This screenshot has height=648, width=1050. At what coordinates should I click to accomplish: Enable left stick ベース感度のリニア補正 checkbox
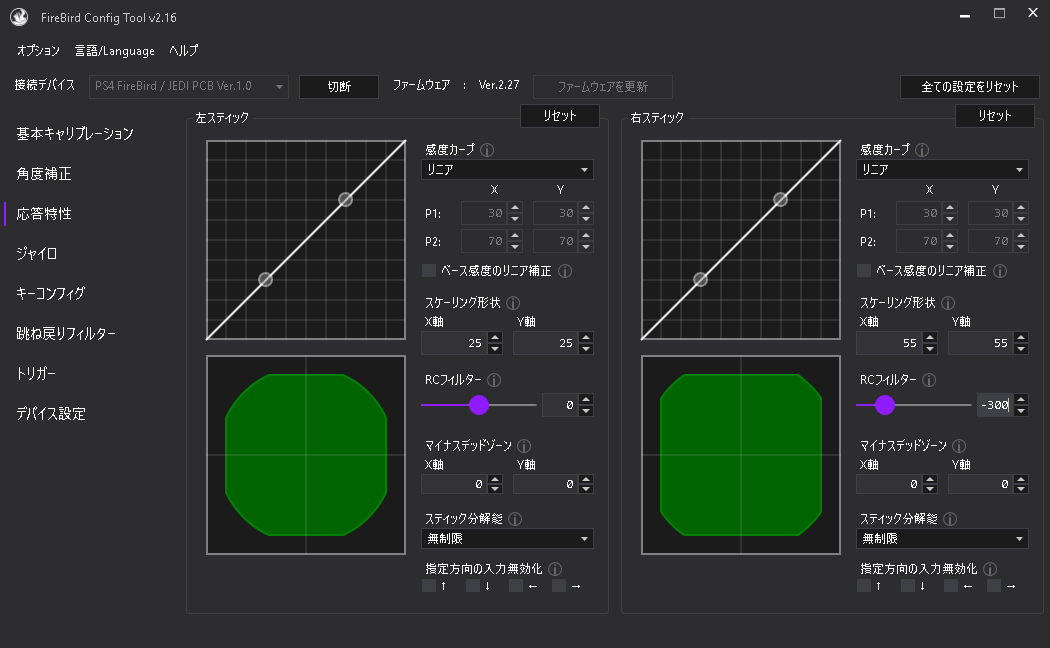[x=429, y=271]
